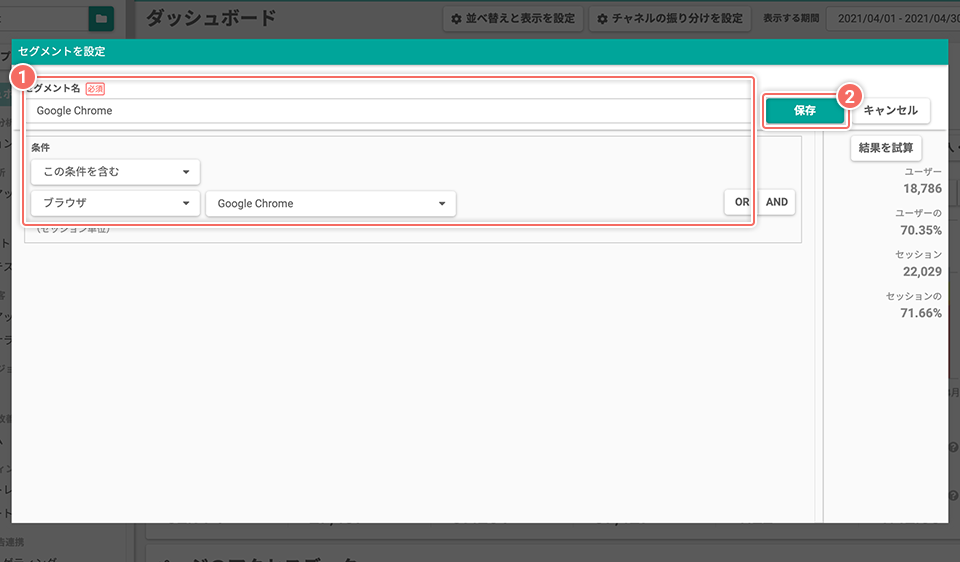Click the segment name input field
960x562 pixels.
[x=388, y=111]
